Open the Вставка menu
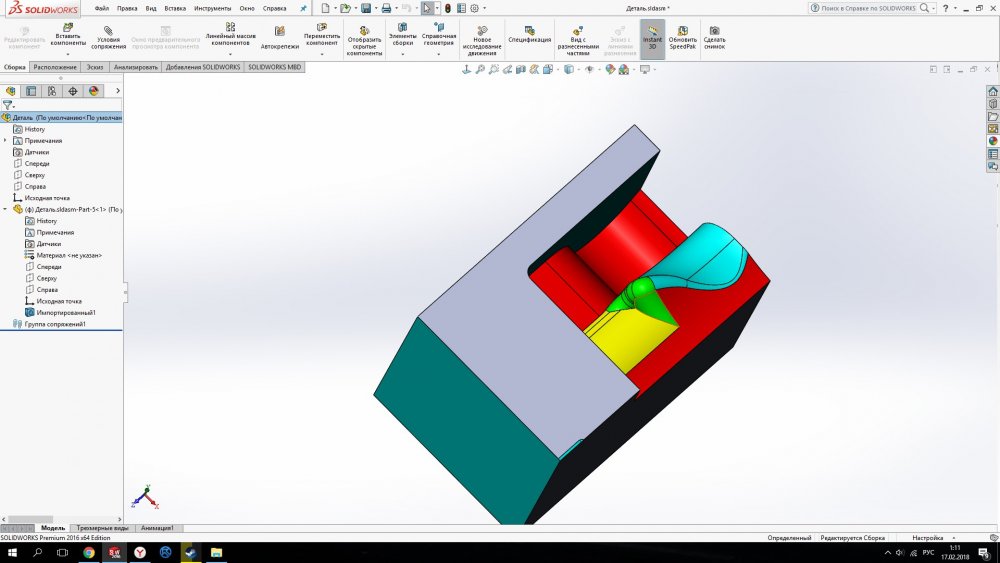This screenshot has height=563, width=1000. 175,8
